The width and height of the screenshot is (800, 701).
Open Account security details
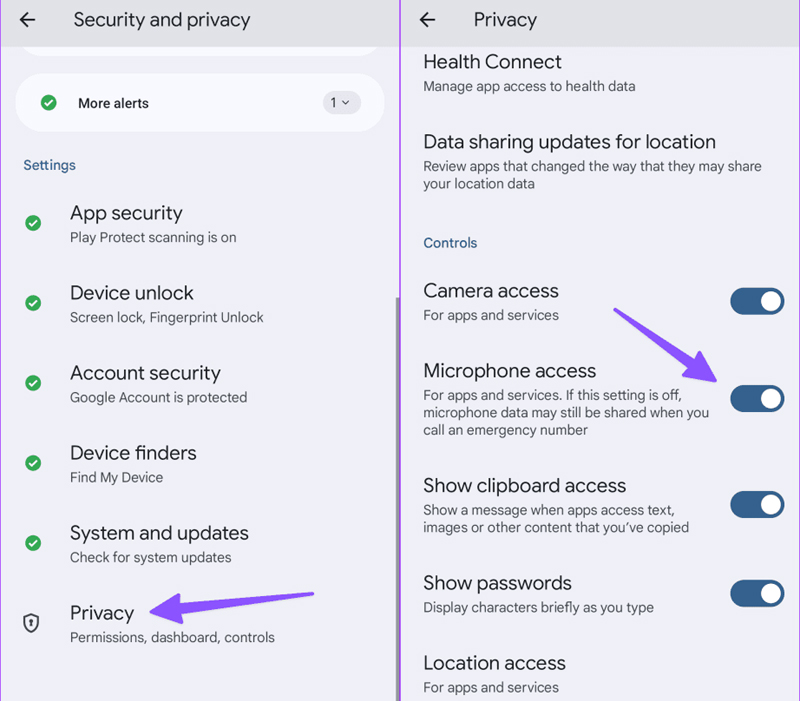coord(145,372)
